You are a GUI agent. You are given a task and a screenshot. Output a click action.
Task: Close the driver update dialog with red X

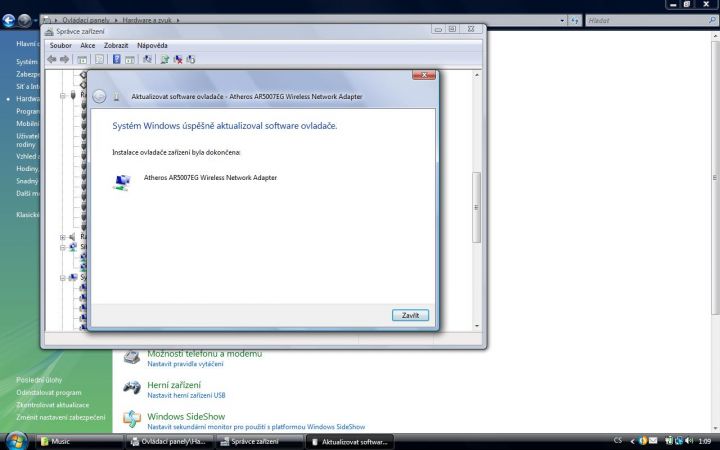coord(424,75)
